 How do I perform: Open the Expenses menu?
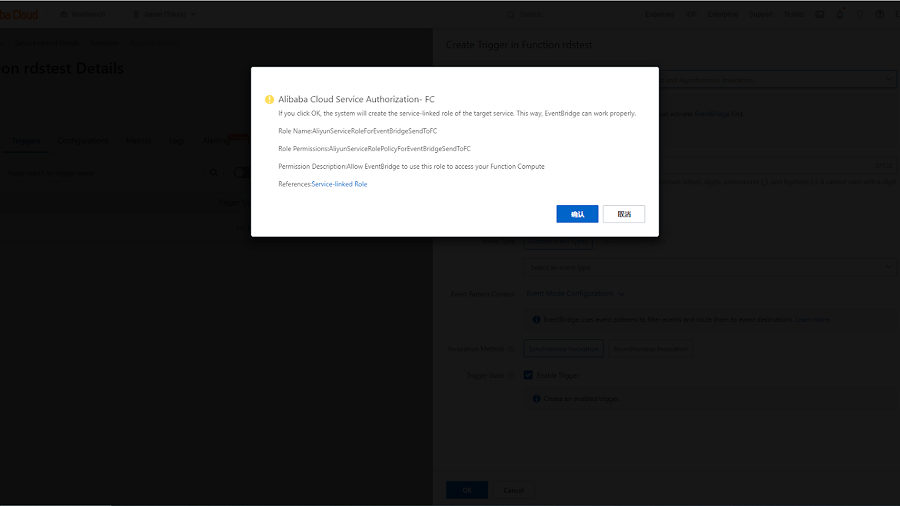click(660, 14)
